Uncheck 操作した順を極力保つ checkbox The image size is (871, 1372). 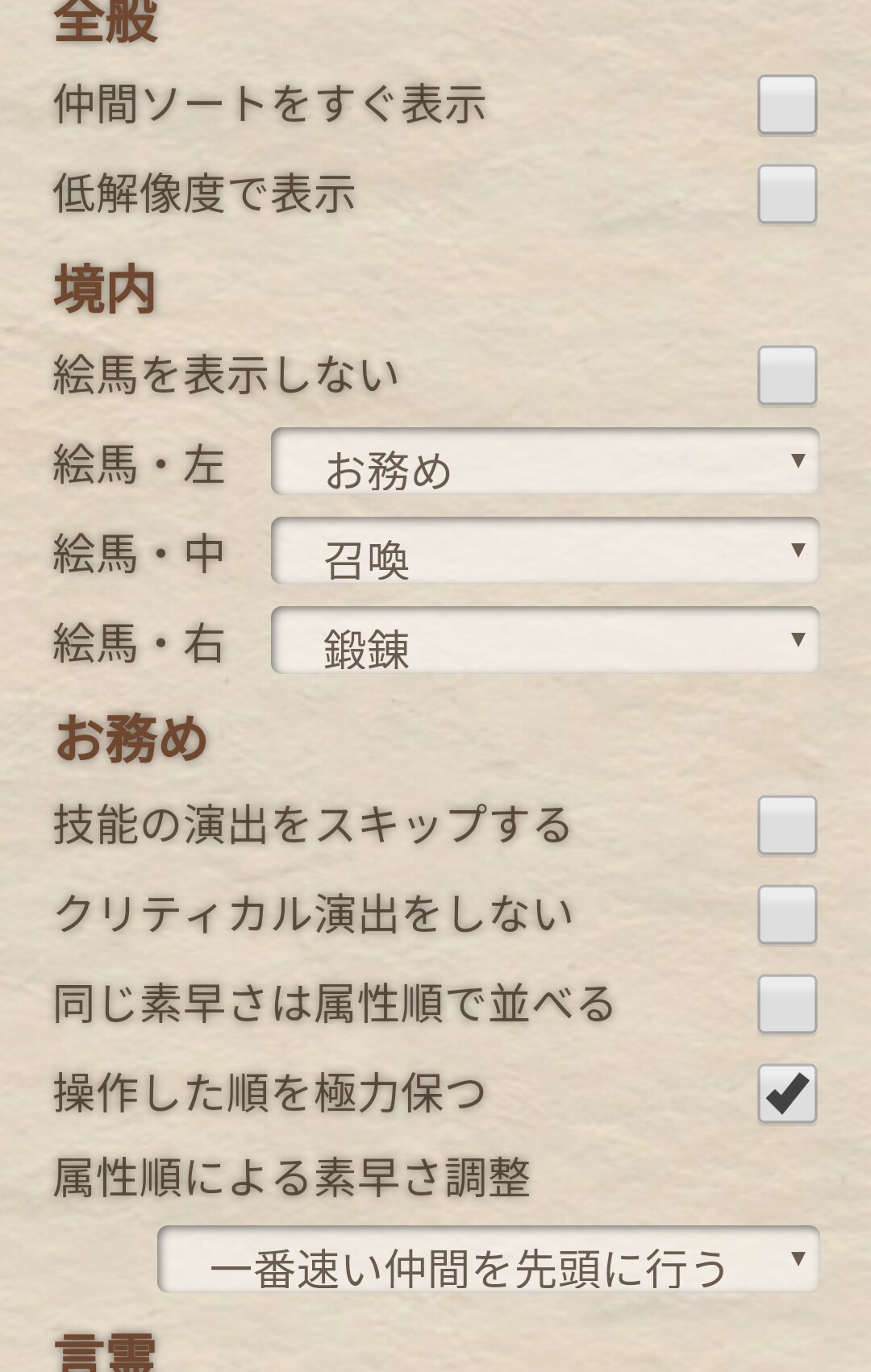[x=787, y=1094]
